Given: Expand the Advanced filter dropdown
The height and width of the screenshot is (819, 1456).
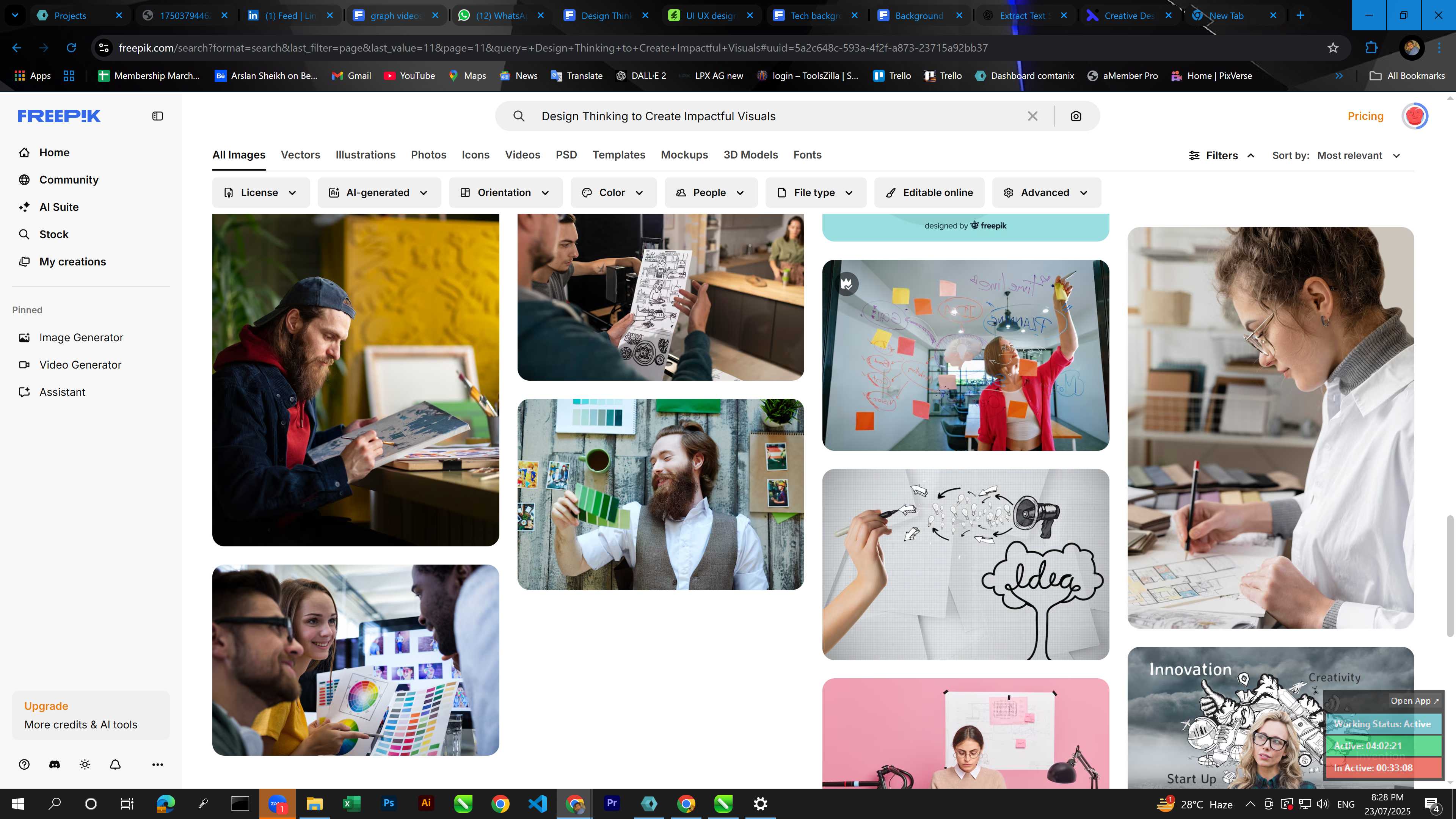Looking at the screenshot, I should 1046,193.
